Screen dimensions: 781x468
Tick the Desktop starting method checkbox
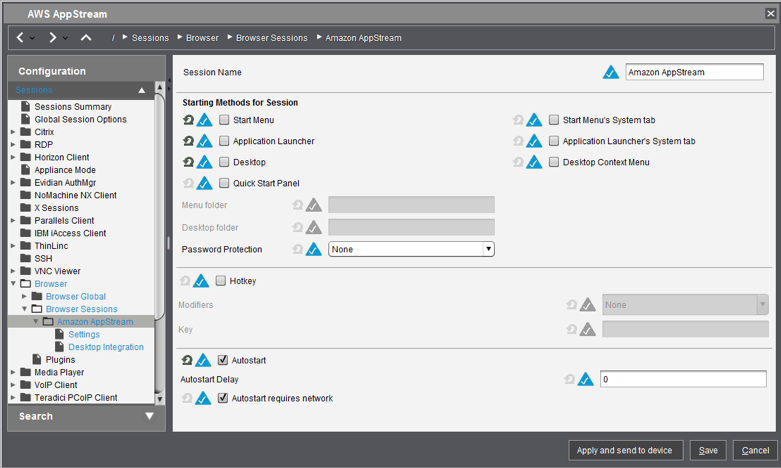click(x=224, y=162)
